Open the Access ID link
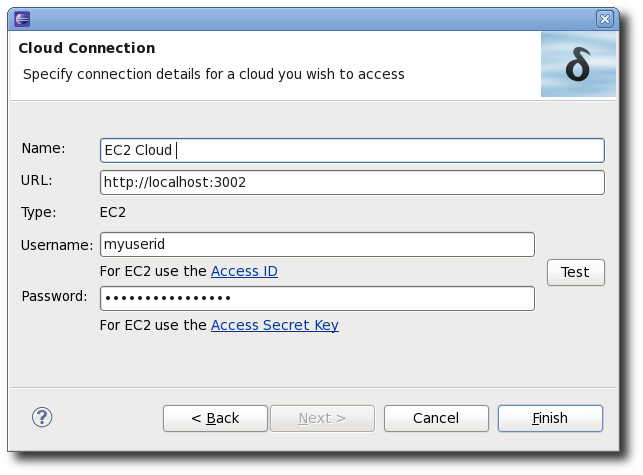Screen dimensions: 643x475 pyautogui.click(x=244, y=271)
